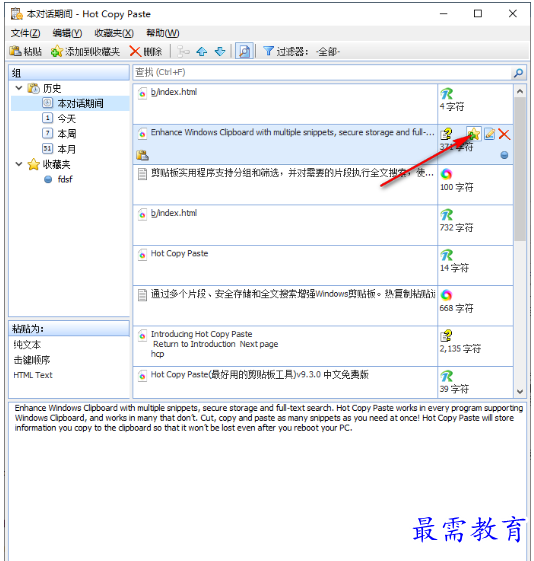Click the edit pencil icon on selected snippet
534x561 pixels.
(x=489, y=134)
